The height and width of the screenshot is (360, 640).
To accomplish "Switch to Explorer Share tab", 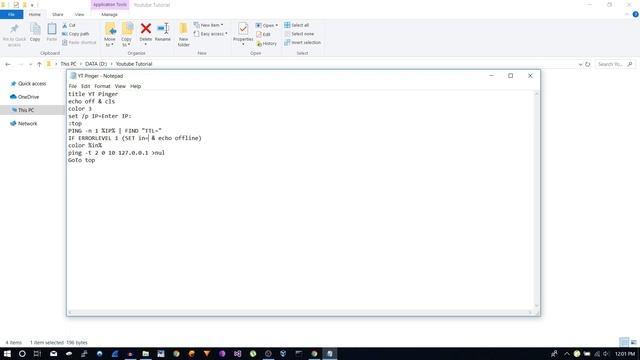I will 58,14.
